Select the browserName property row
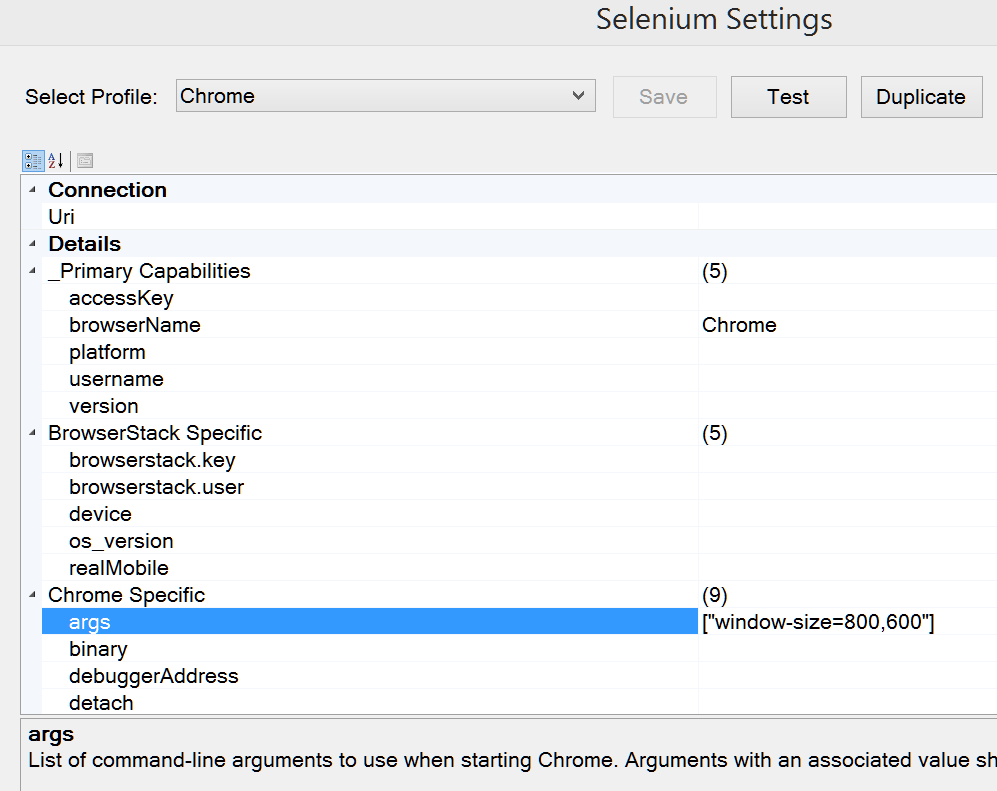Image resolution: width=997 pixels, height=791 pixels. [x=135, y=325]
